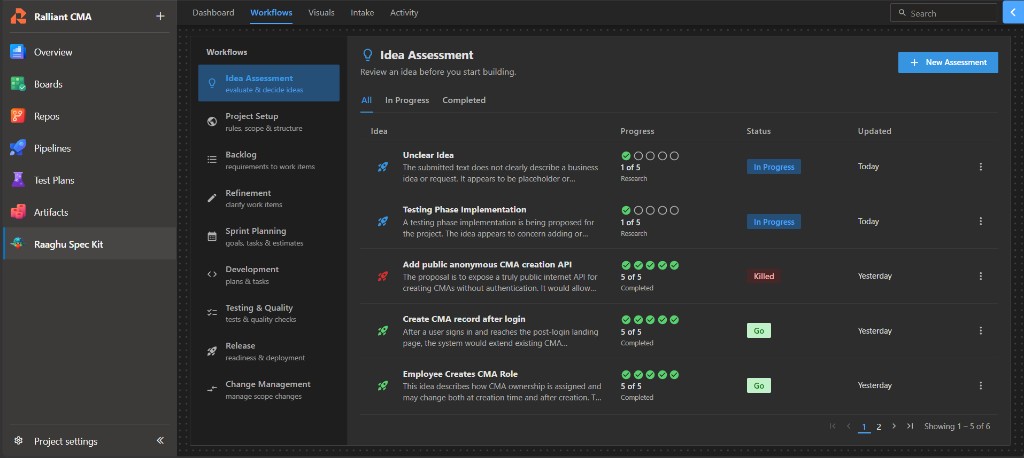
Task: Click the Development code brackets icon
Action: coord(212,274)
